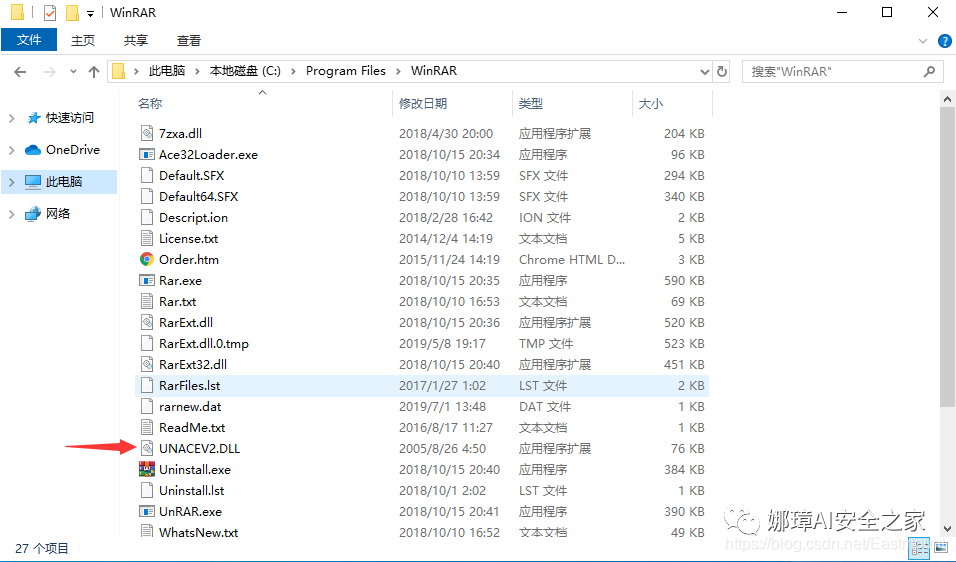Click the RarExt.dll.0.tmp file icon

[146, 344]
